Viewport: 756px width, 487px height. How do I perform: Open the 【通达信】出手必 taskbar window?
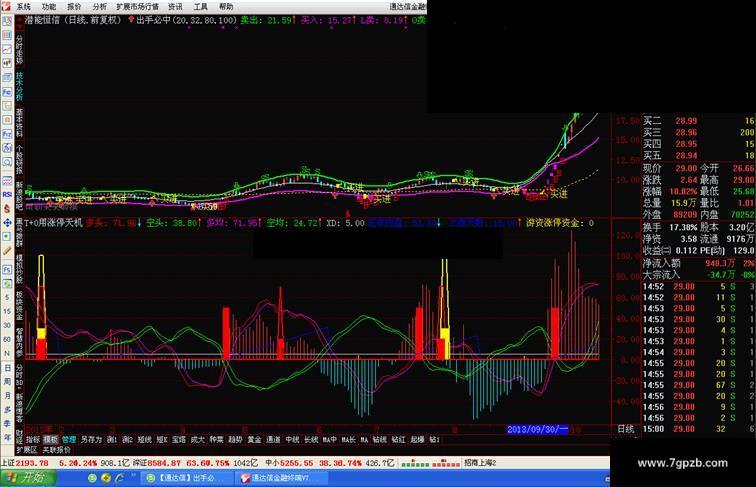187,478
